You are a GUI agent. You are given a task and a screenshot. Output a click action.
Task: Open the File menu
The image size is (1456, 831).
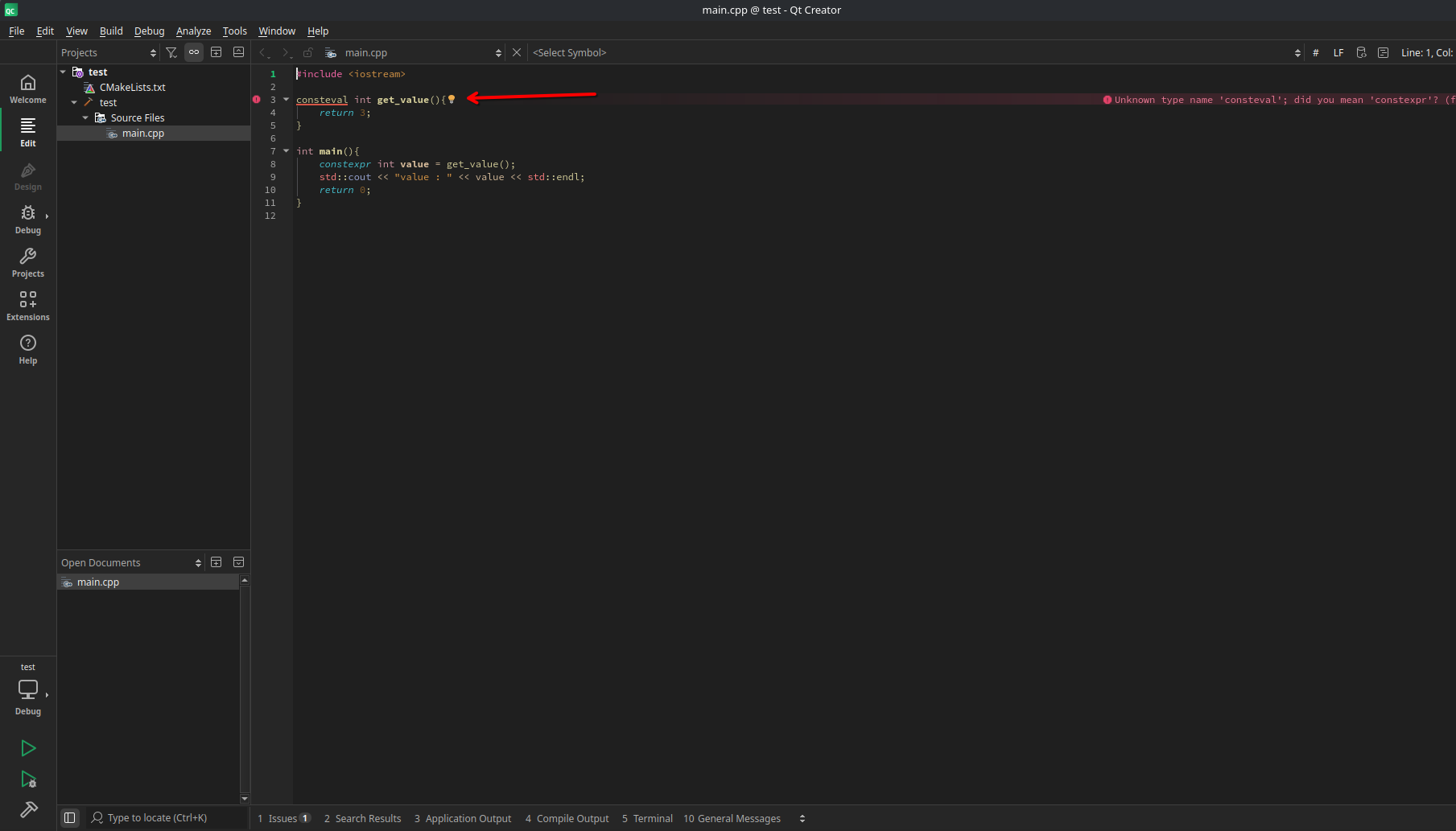pyautogui.click(x=16, y=31)
